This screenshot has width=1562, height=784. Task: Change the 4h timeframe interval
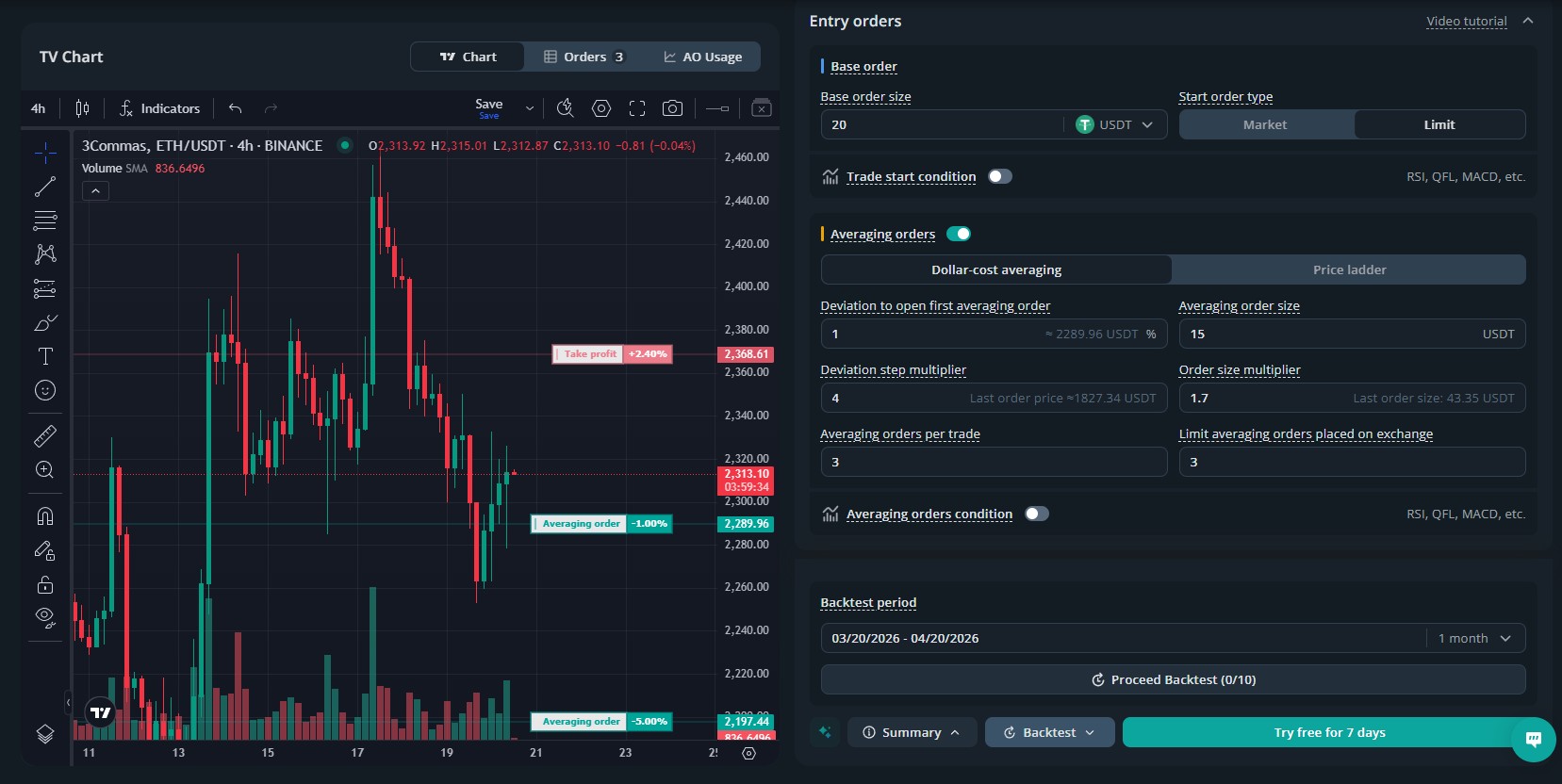pos(39,108)
